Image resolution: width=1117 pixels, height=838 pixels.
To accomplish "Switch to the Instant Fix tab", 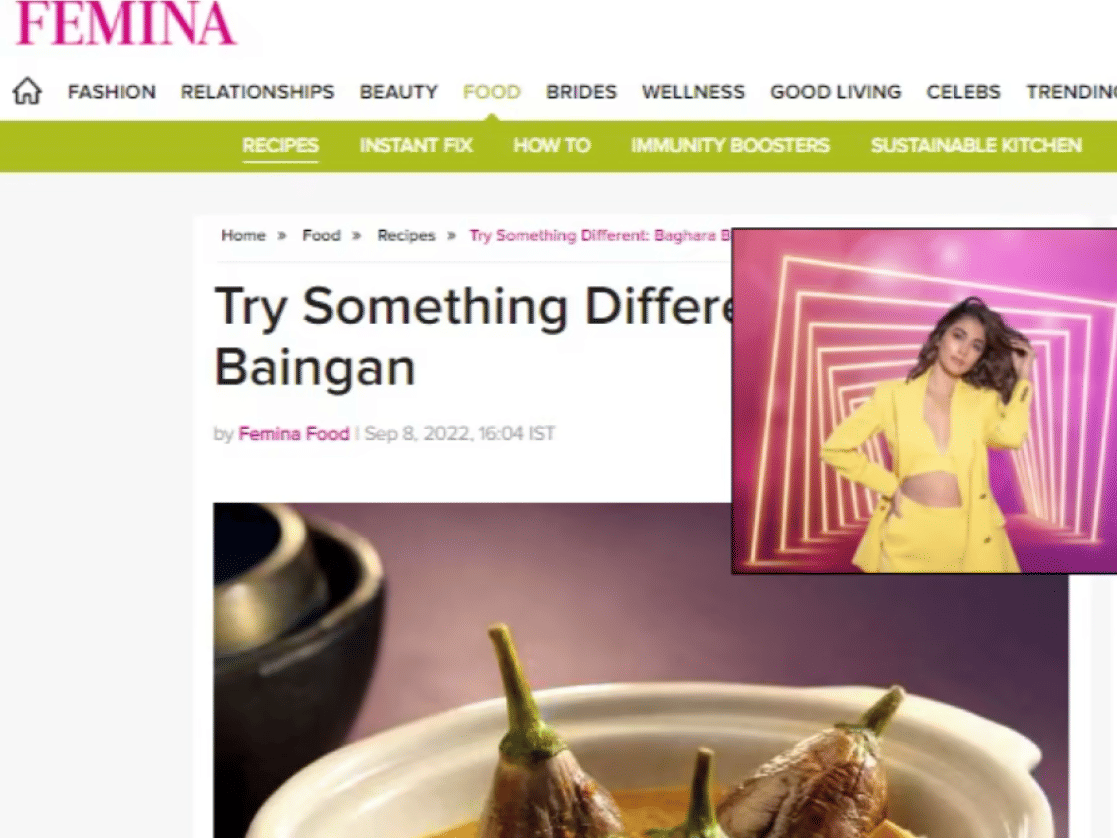I will [x=416, y=145].
